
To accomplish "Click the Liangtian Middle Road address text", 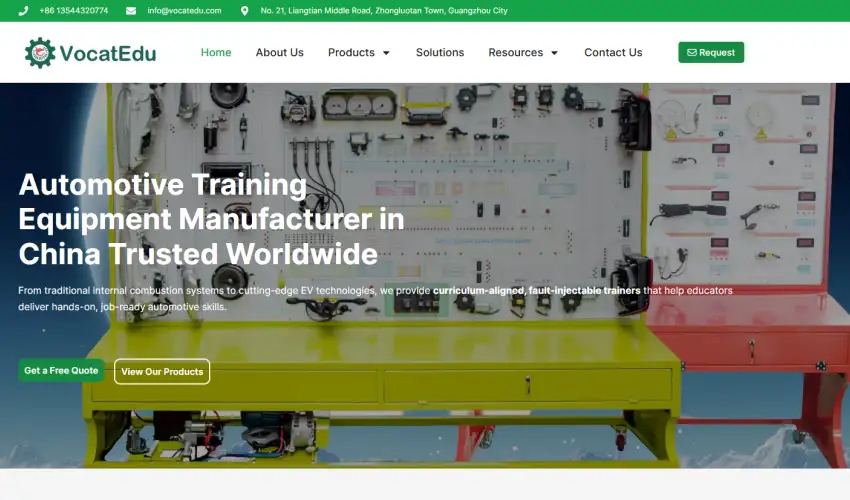I will [384, 11].
